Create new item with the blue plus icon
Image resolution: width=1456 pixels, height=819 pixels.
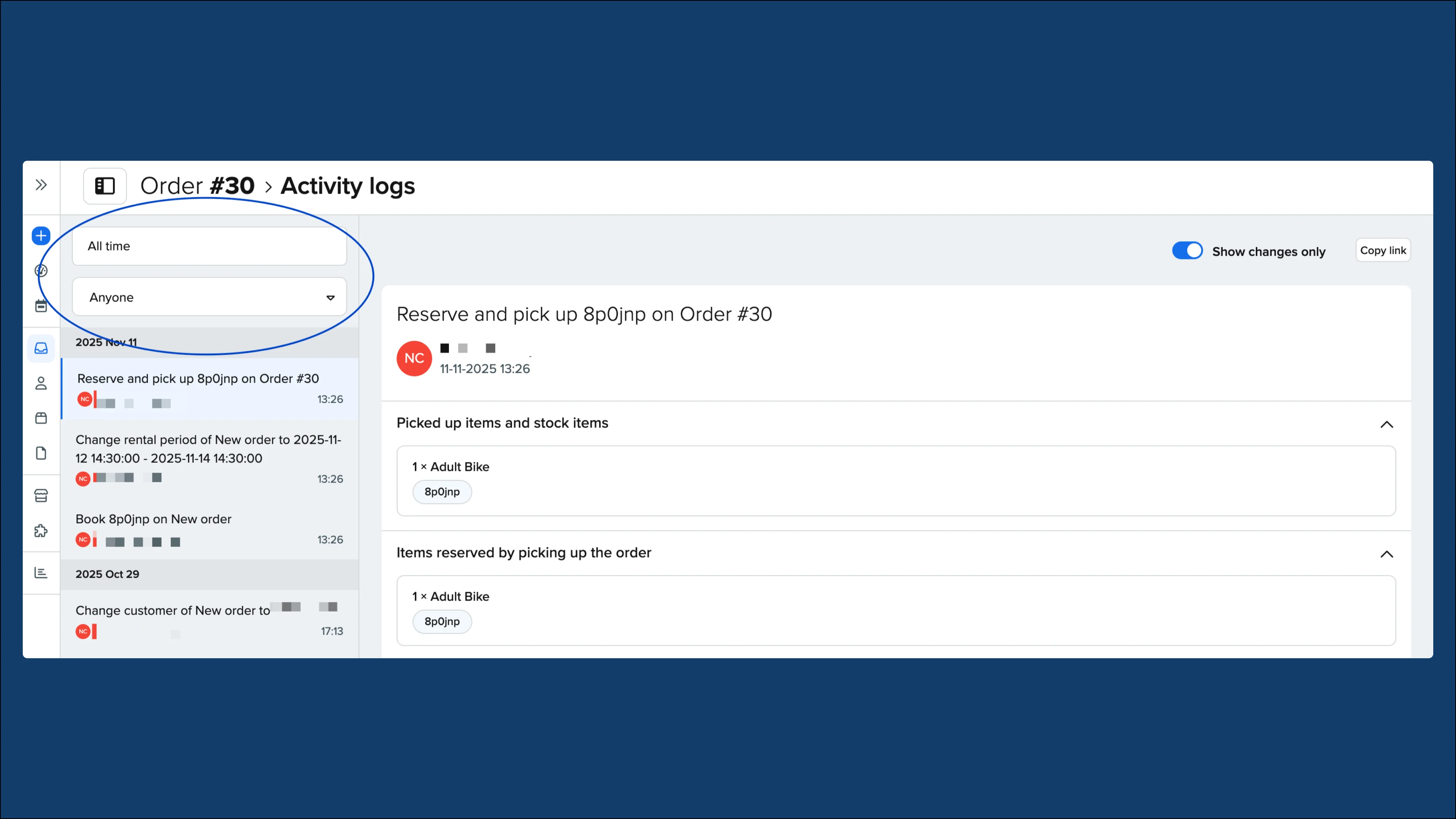tap(41, 236)
